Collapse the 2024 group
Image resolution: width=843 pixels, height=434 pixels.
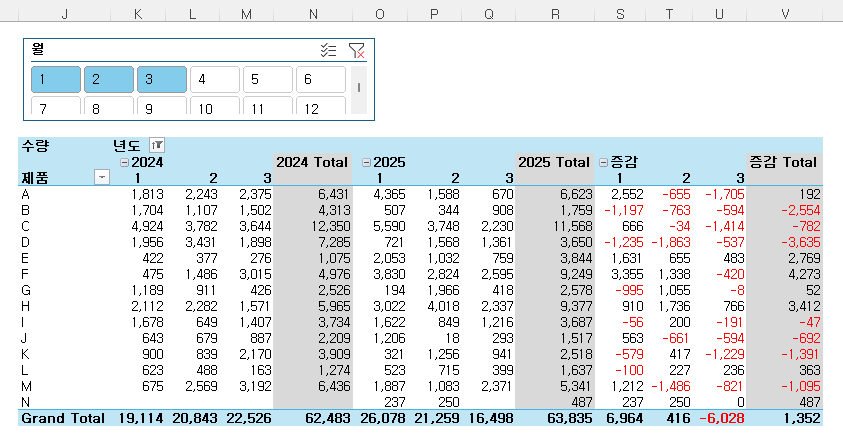pos(125,162)
